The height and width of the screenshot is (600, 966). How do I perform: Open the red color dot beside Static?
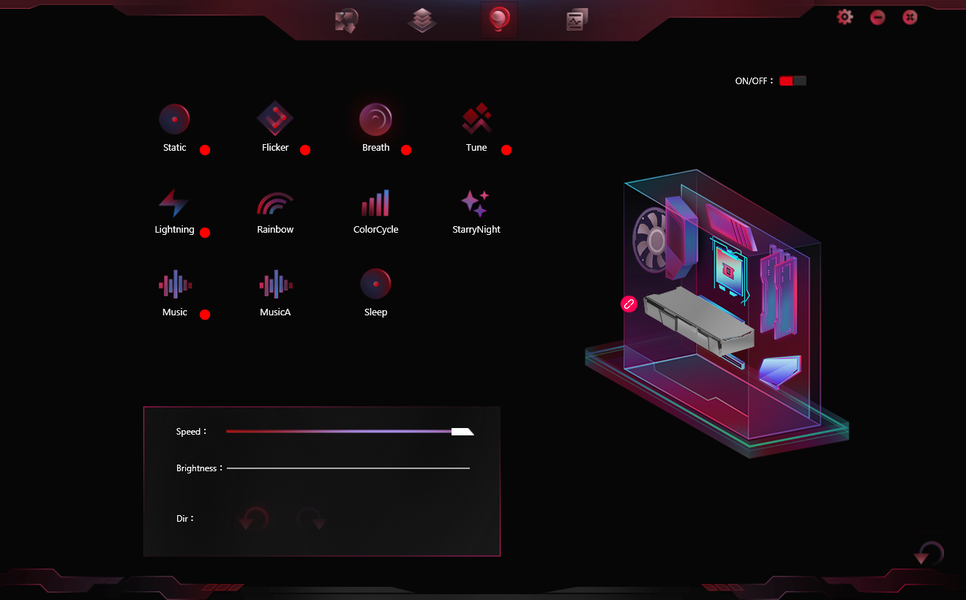pyautogui.click(x=205, y=150)
